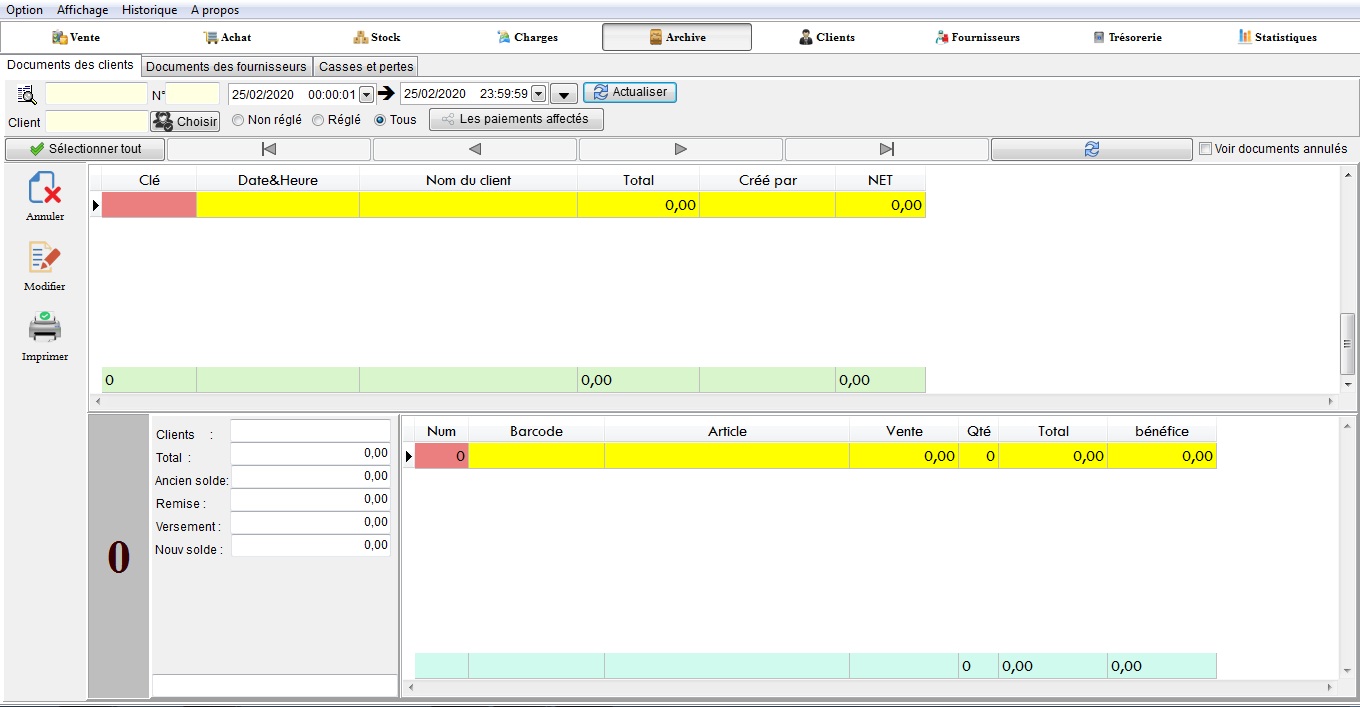Select the Réglé radio option

coord(318,120)
